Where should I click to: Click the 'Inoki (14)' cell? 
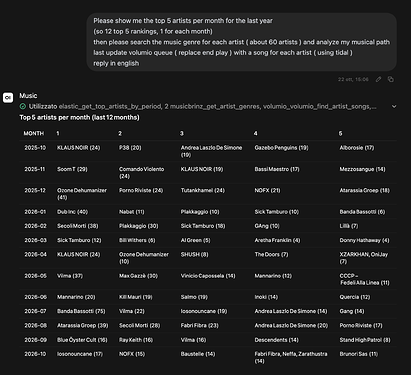(266, 297)
